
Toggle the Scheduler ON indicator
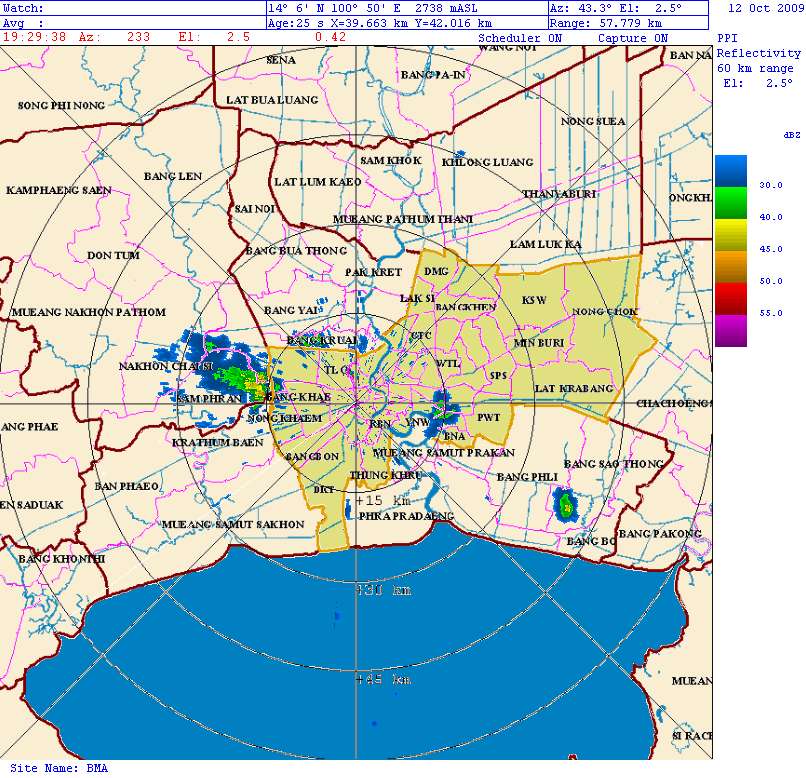pos(521,38)
